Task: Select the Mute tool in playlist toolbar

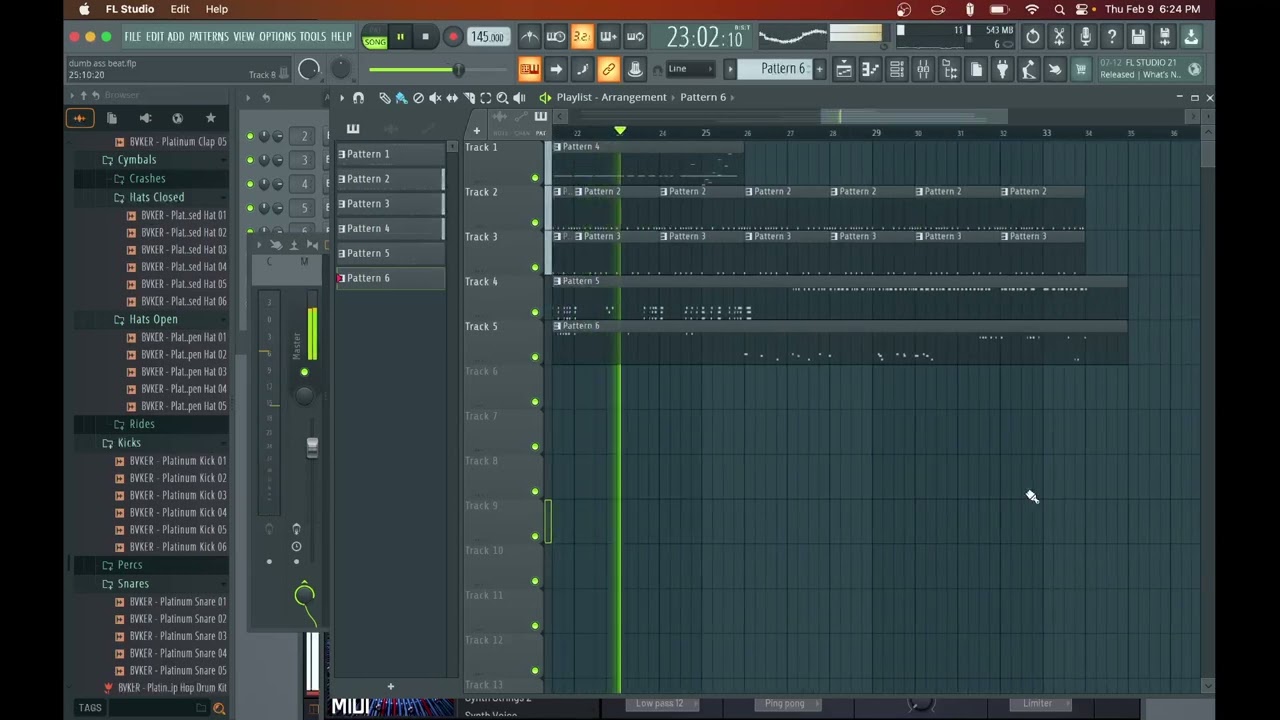Action: (x=435, y=98)
